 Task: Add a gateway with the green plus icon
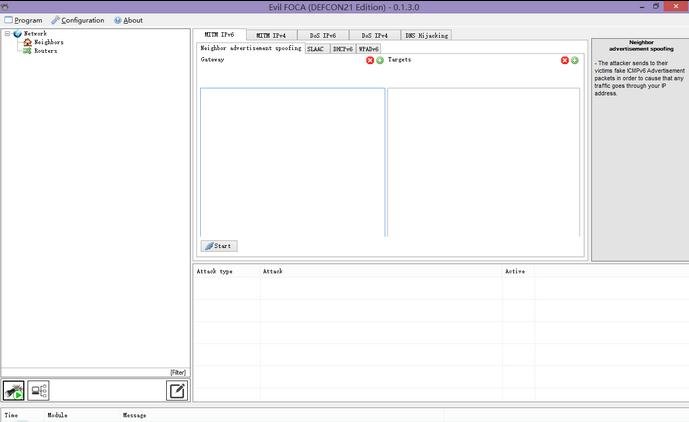pyautogui.click(x=380, y=60)
